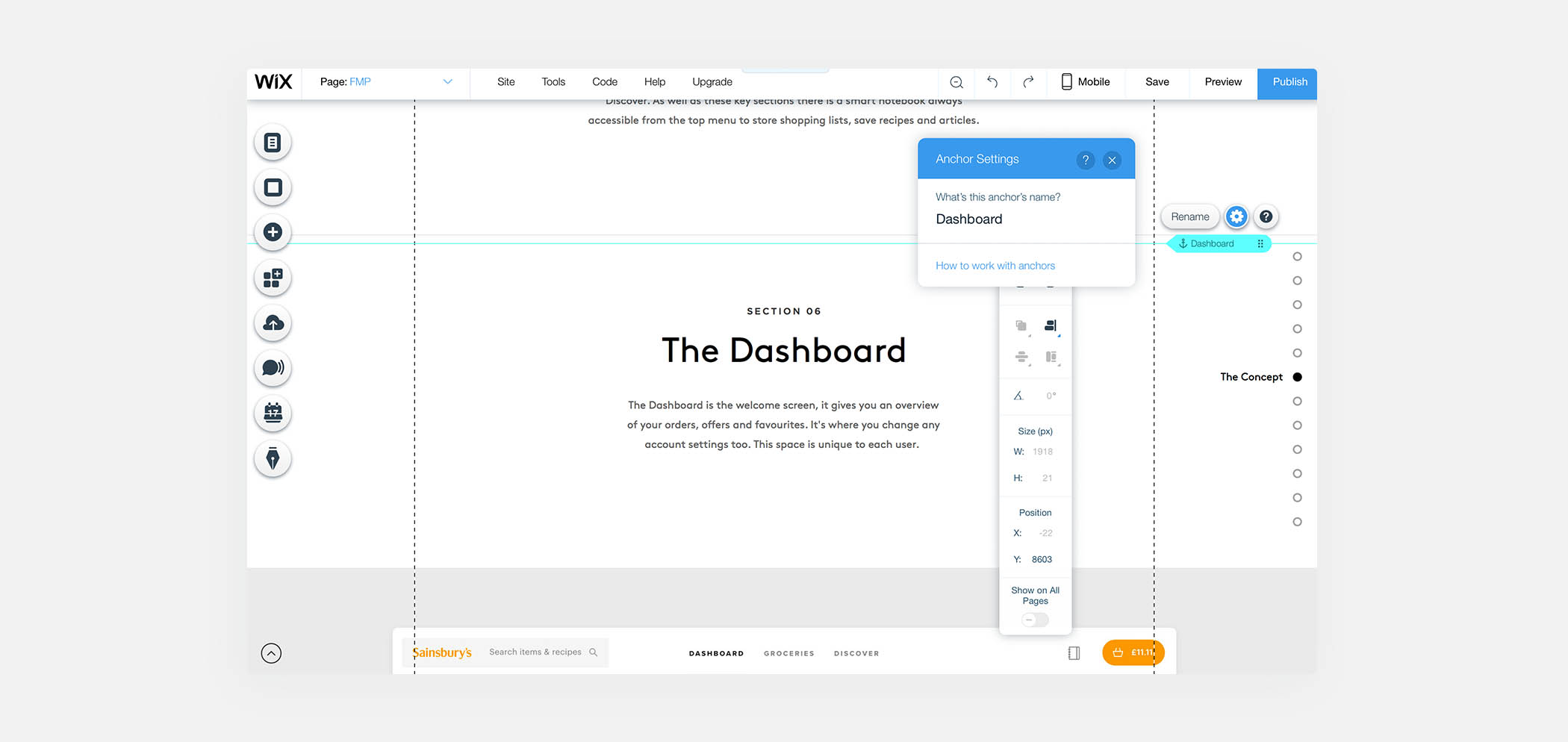Open the Add Apps grid icon
Screen dimensions: 1568x742
coord(273,278)
